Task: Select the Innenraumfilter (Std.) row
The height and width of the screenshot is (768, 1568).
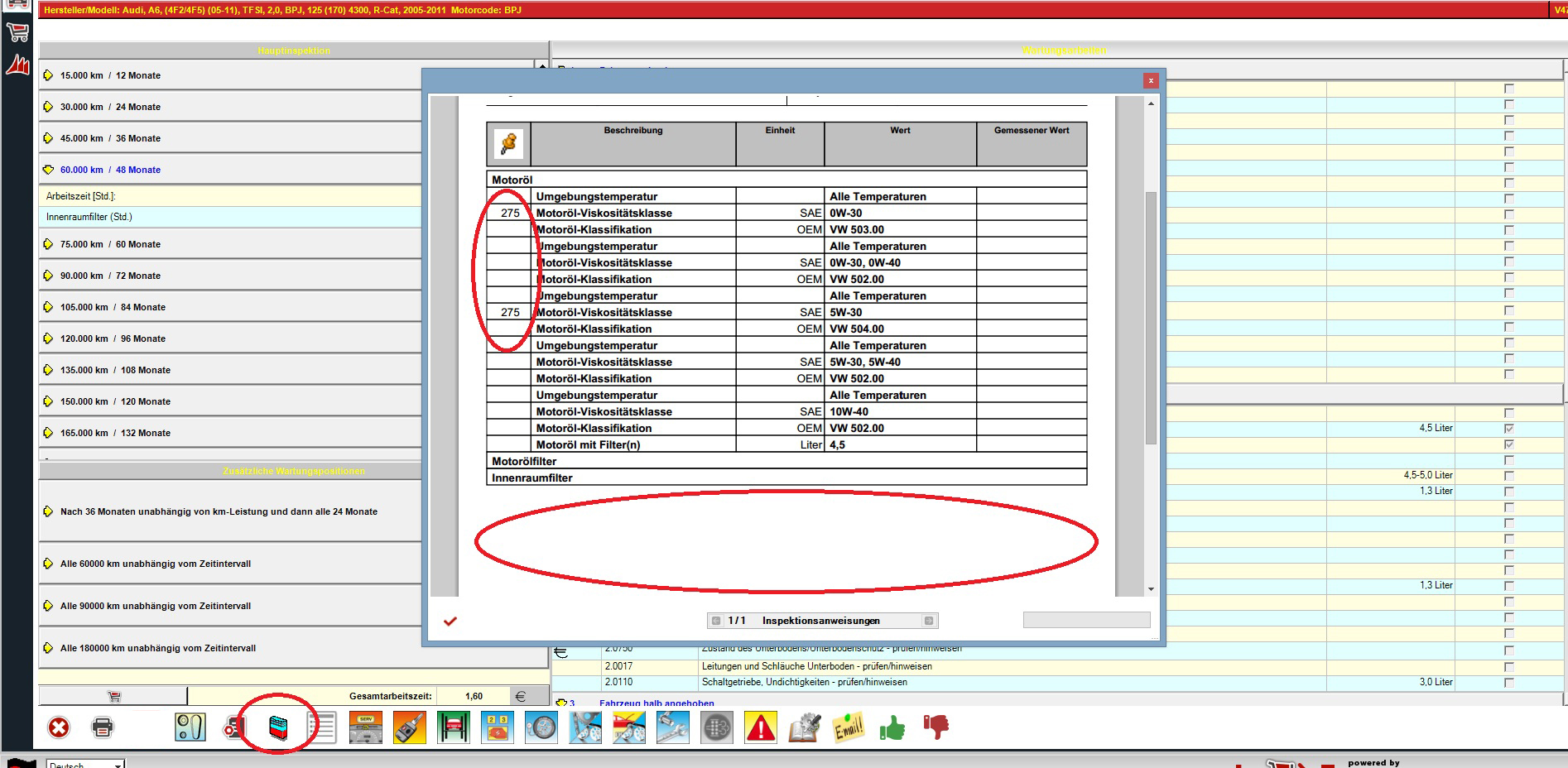Action: click(231, 217)
